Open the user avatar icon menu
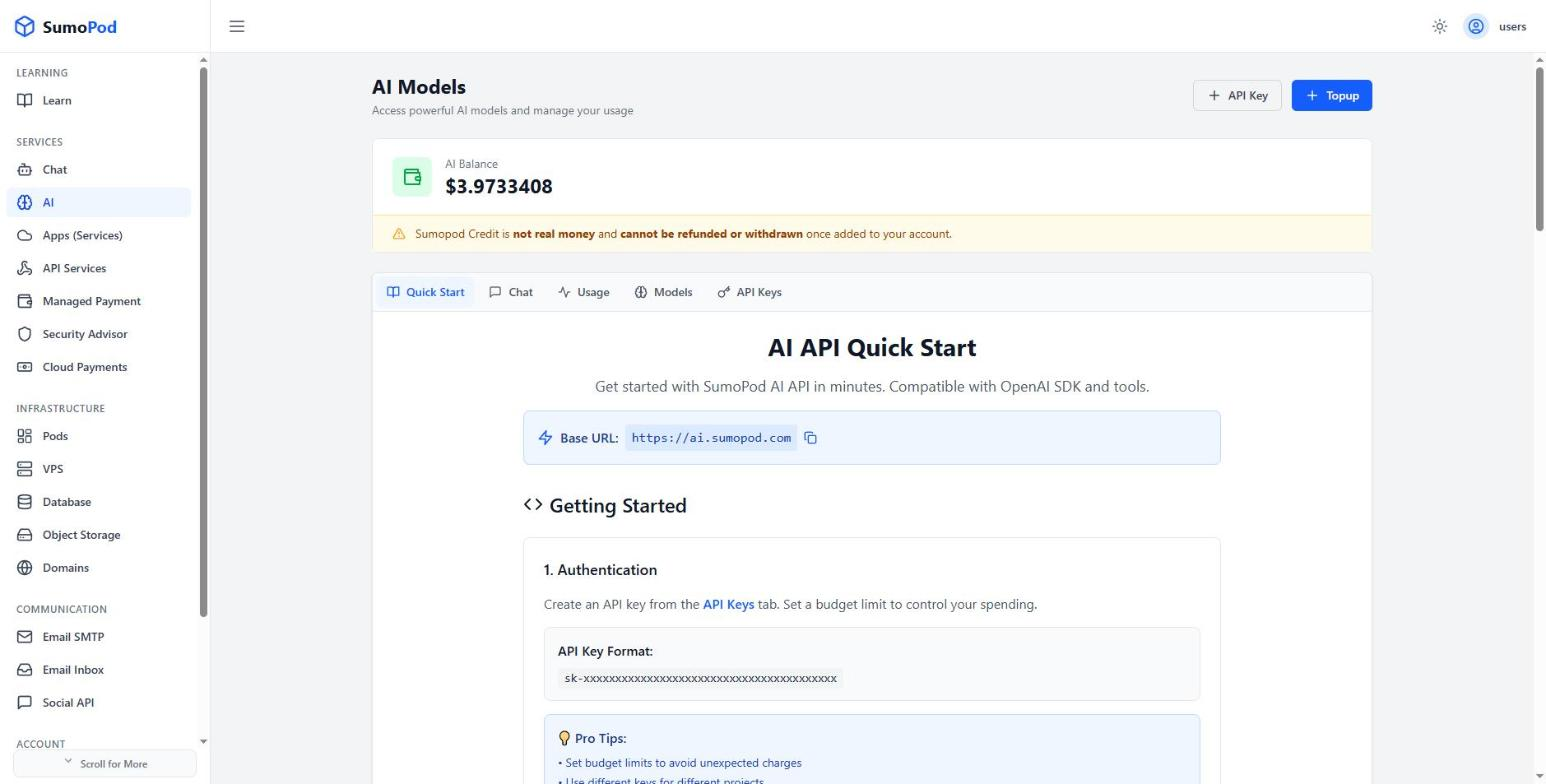 click(x=1476, y=27)
